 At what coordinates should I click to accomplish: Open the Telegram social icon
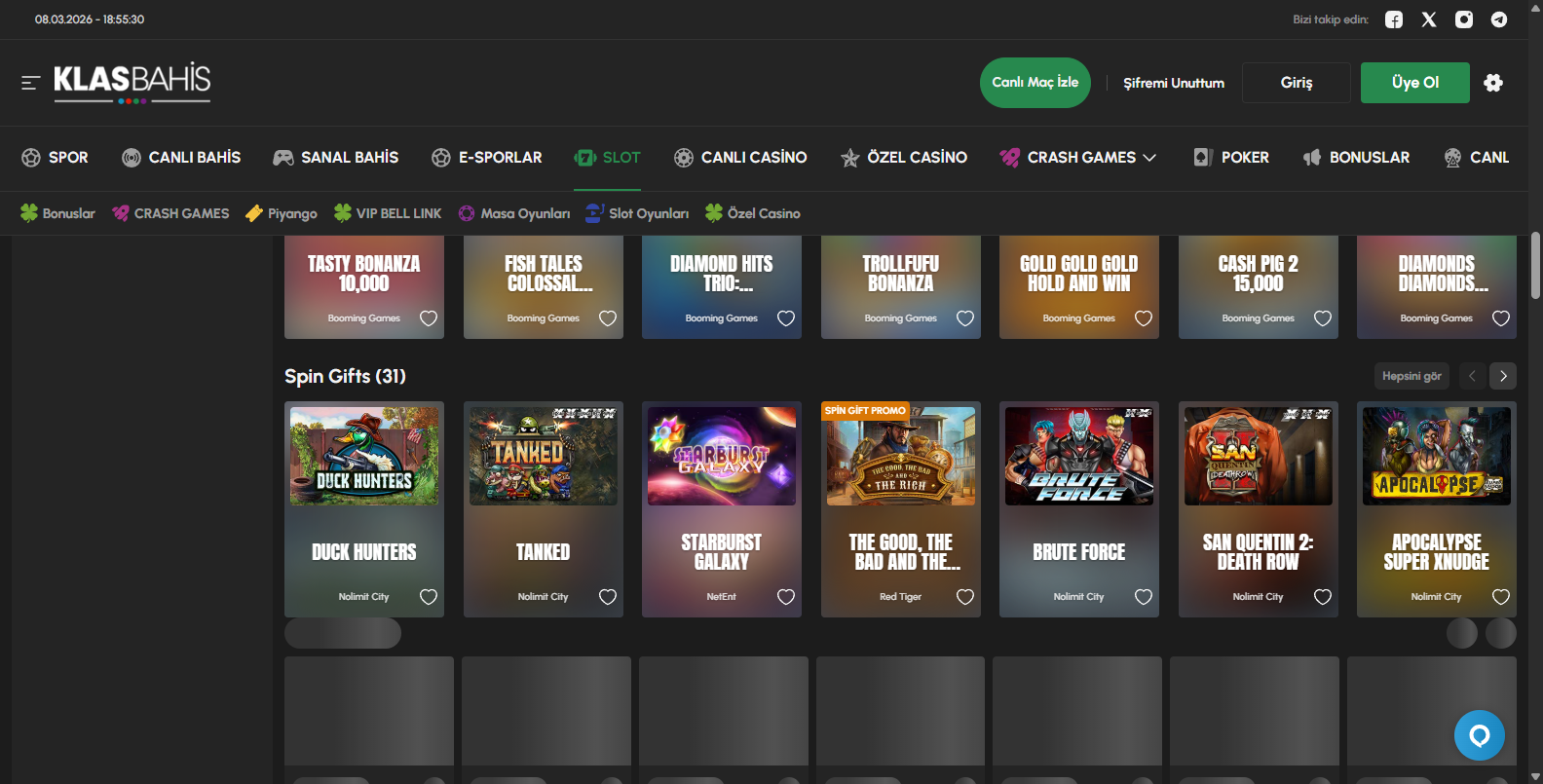pyautogui.click(x=1499, y=19)
